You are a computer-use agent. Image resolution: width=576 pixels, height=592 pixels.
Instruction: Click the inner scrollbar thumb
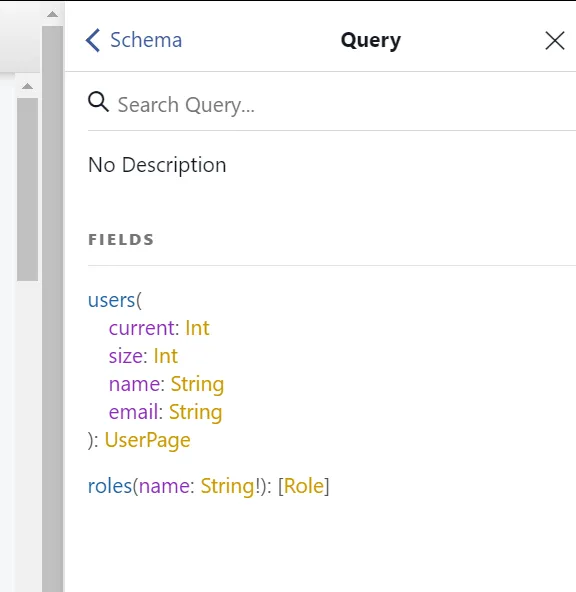point(27,190)
